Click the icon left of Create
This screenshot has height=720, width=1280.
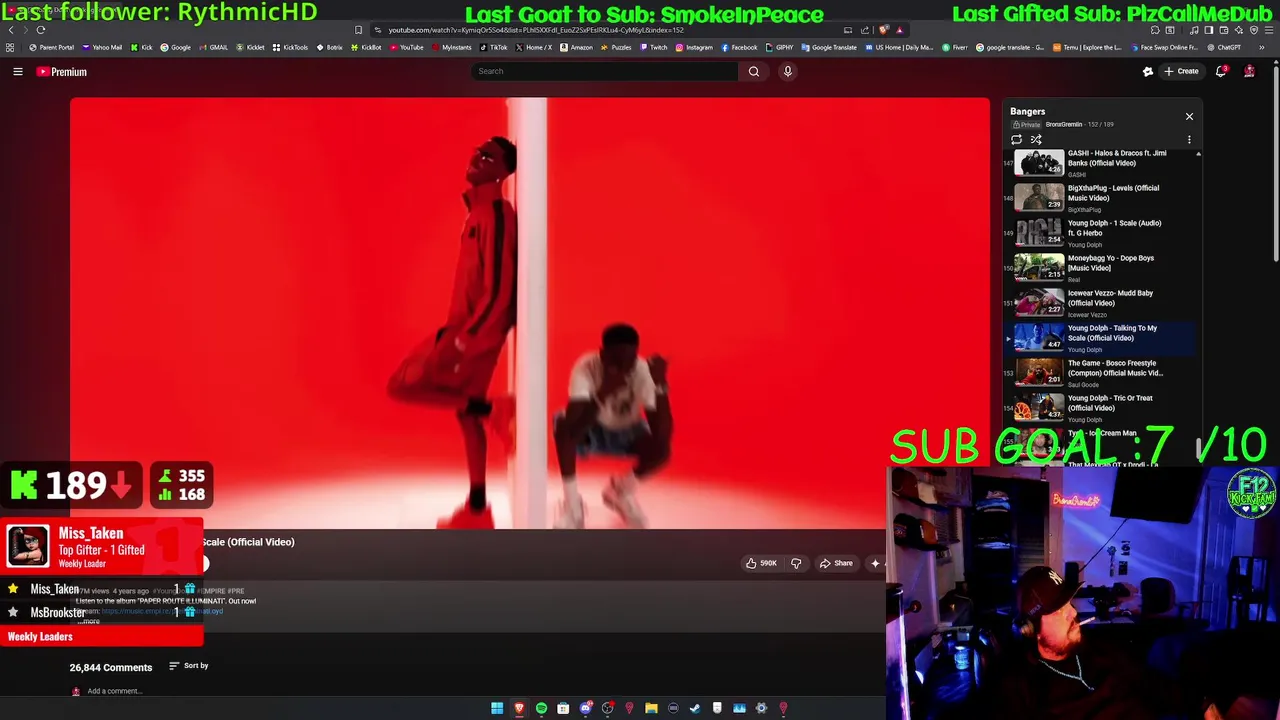pyautogui.click(x=1148, y=71)
